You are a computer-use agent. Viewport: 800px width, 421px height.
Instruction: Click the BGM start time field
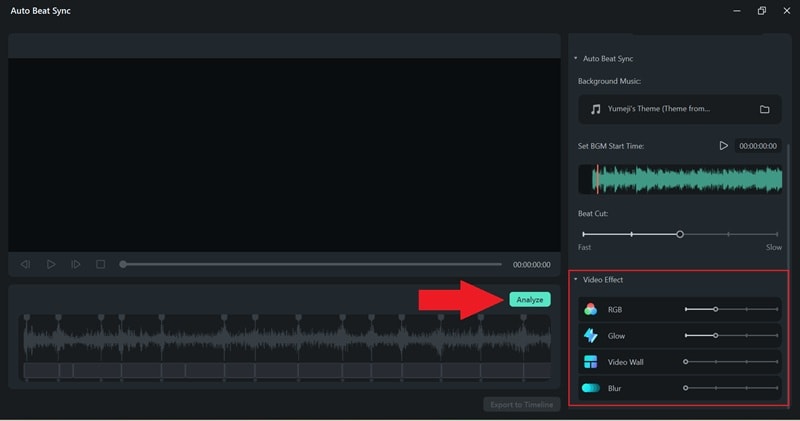[x=758, y=146]
